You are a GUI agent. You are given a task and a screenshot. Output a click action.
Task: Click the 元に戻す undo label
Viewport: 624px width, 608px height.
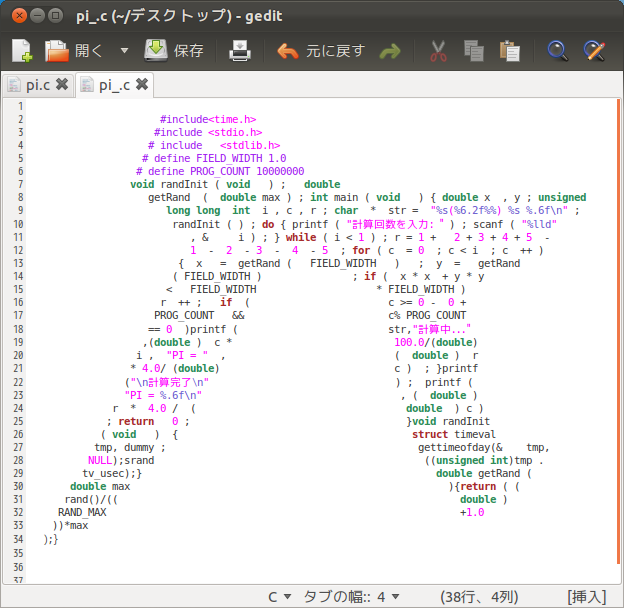(335, 51)
